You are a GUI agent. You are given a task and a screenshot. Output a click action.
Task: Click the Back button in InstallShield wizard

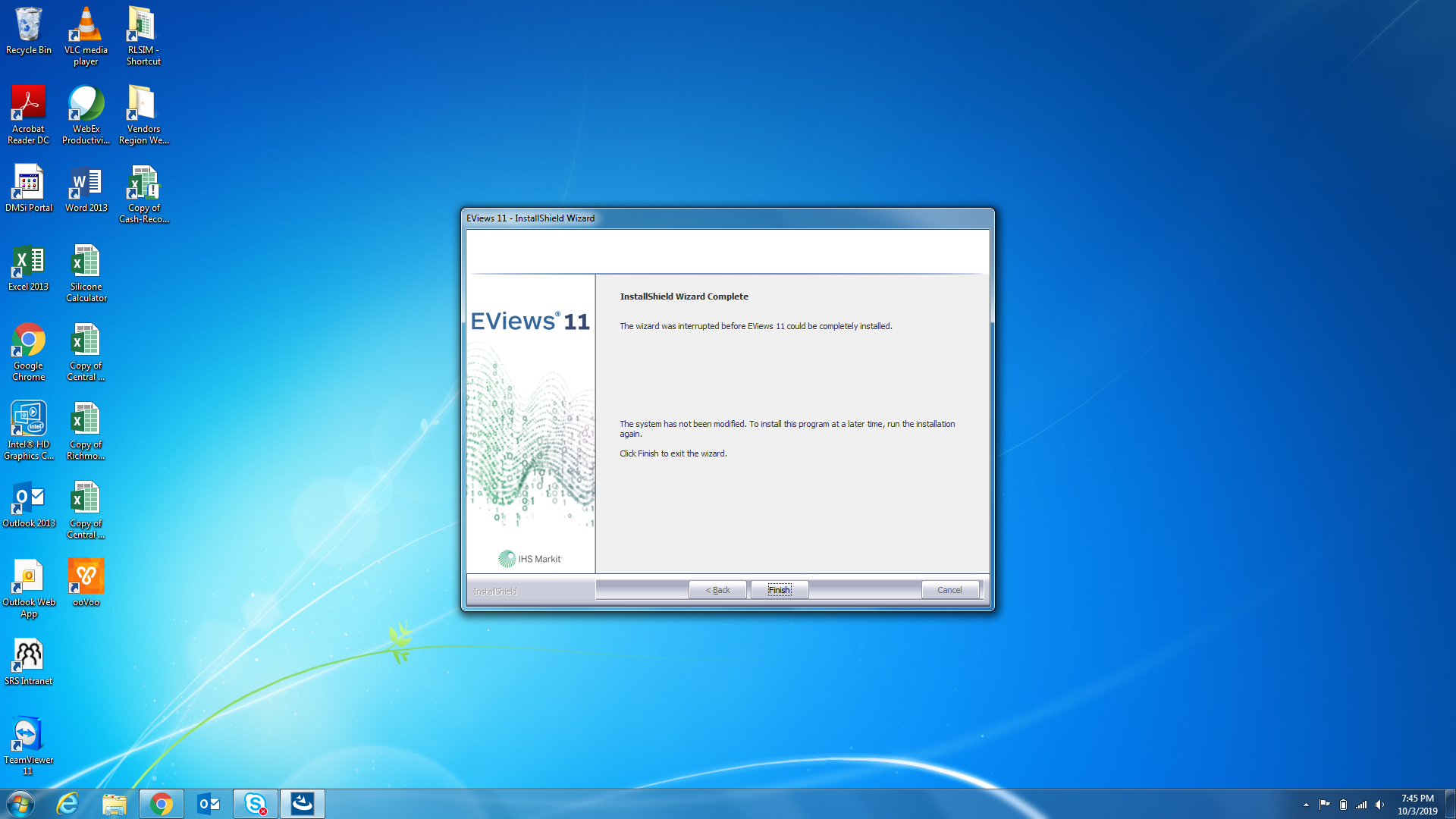[x=717, y=590]
